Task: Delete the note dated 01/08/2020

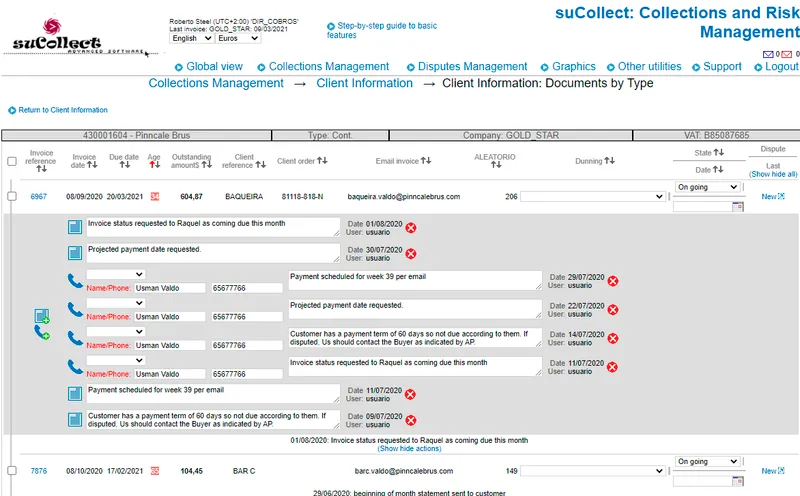Action: (411, 228)
